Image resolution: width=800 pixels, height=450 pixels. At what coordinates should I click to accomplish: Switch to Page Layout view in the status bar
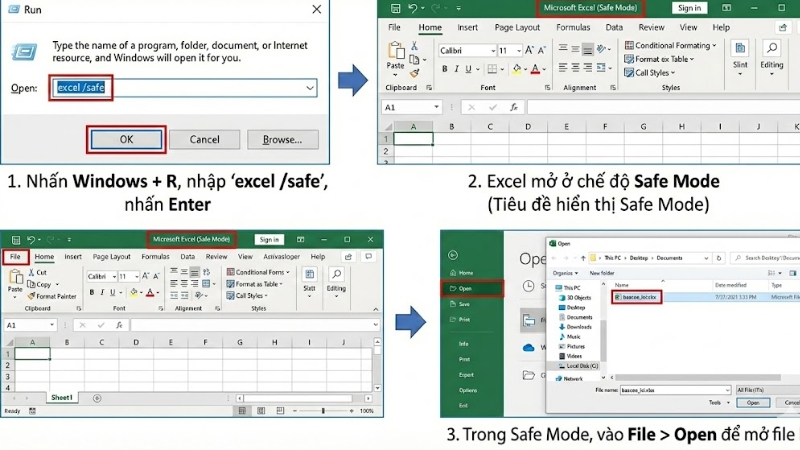[261, 411]
